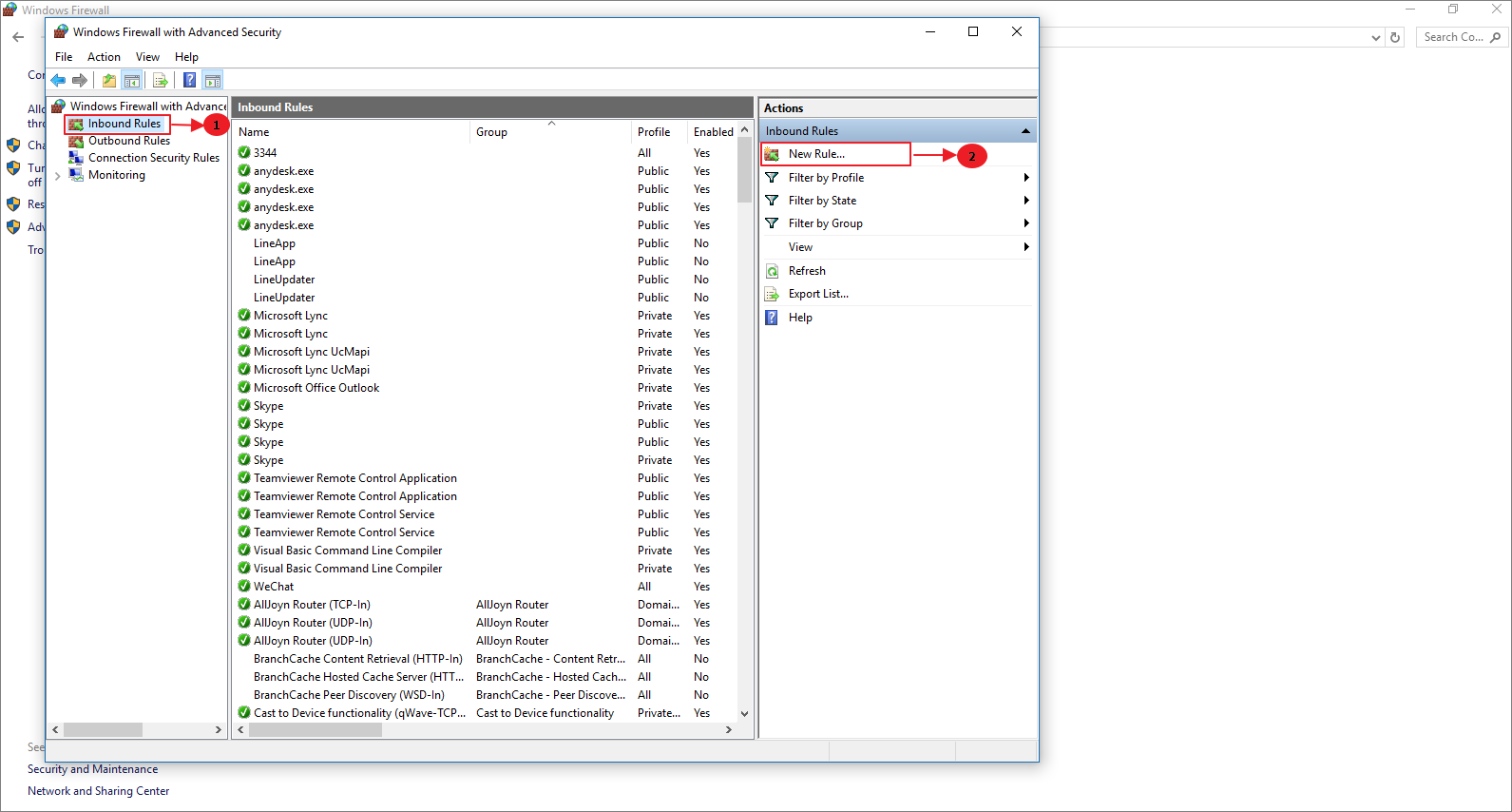Click green check icon of the 3344 rule
This screenshot has height=812, width=1512.
244,152
